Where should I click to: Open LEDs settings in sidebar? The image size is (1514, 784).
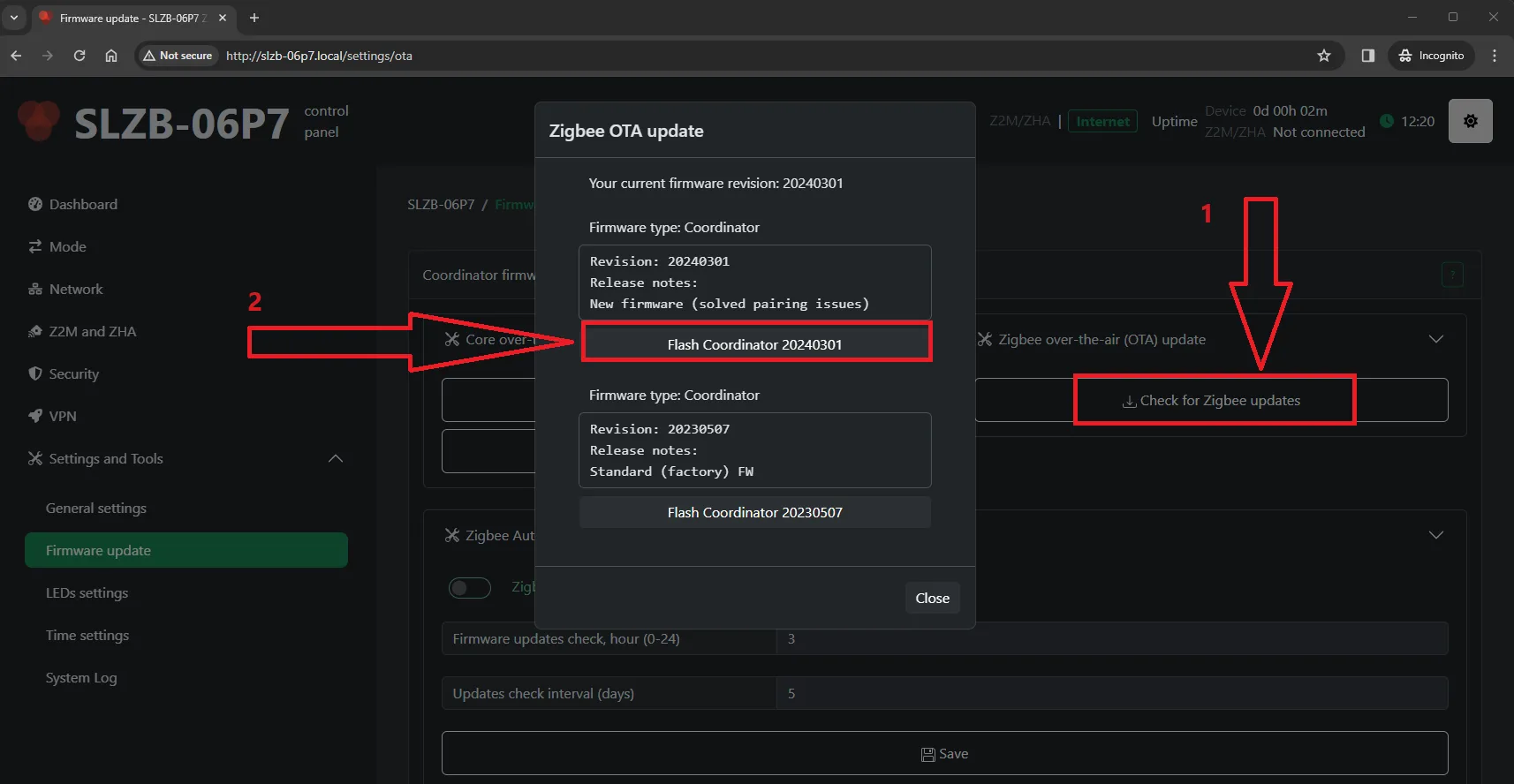[x=87, y=592]
